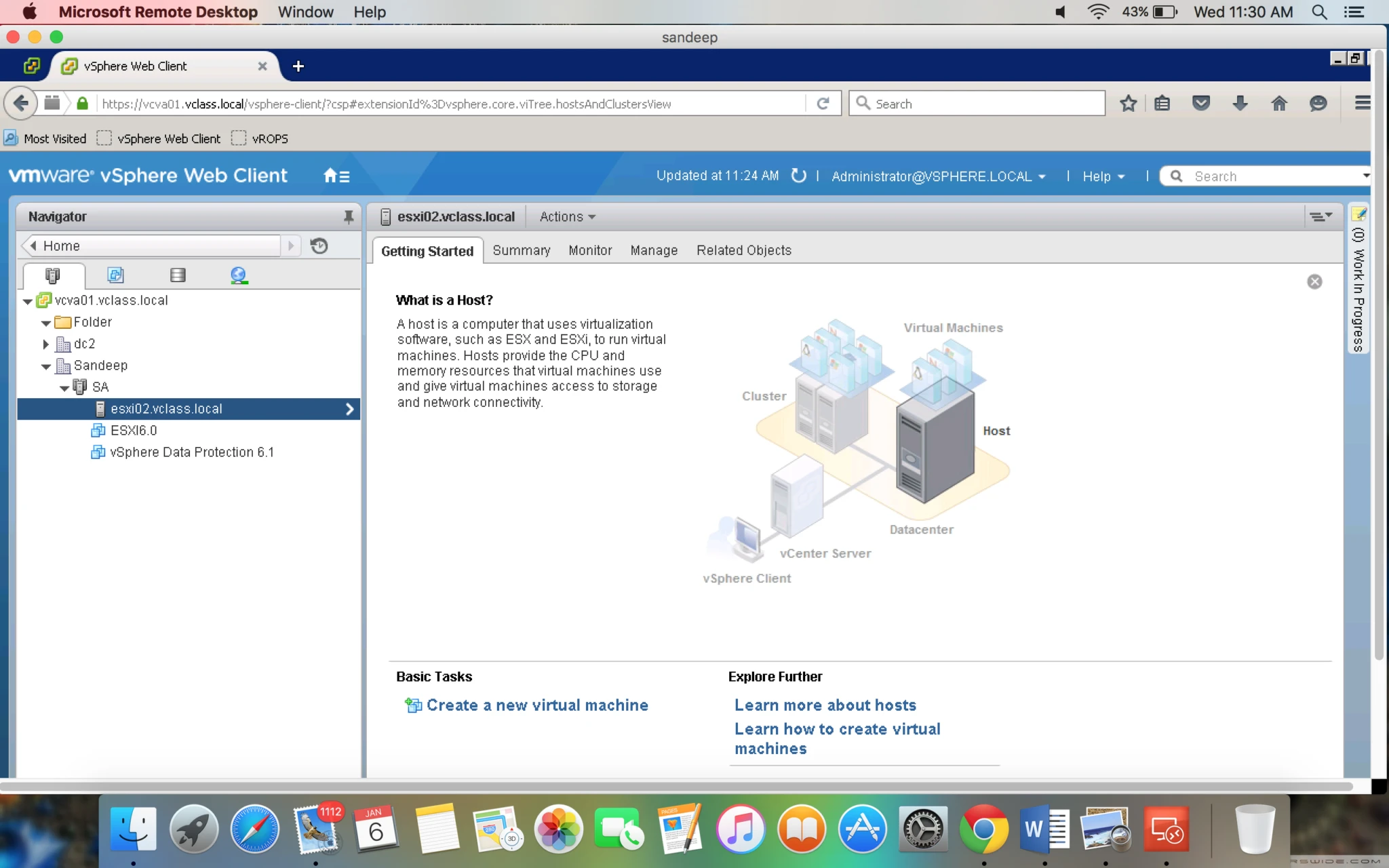The image size is (1389, 868).
Task: Open the vSphere Web Client bookmark
Action: [159, 138]
